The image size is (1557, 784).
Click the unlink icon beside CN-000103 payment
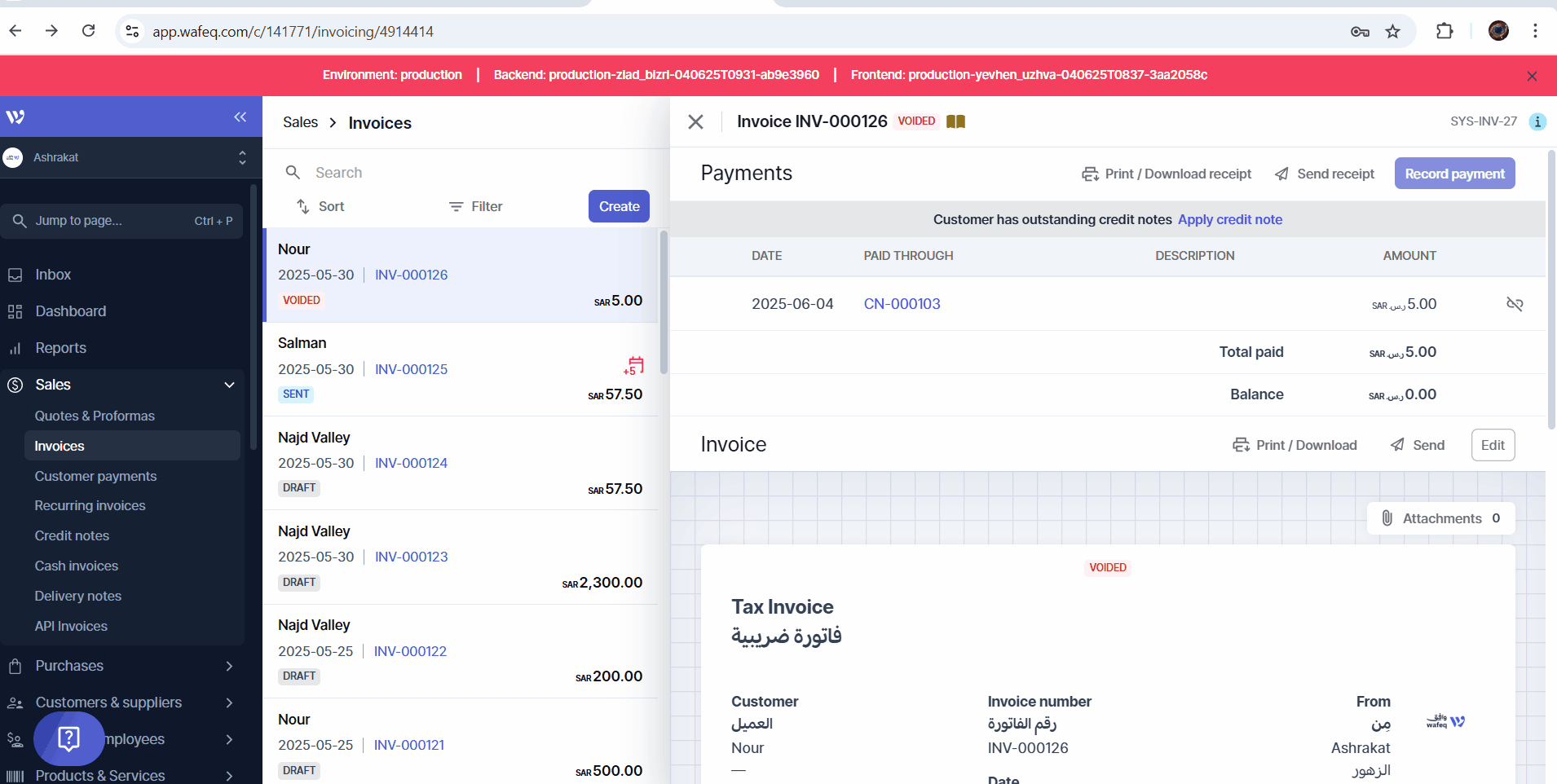[x=1515, y=304]
